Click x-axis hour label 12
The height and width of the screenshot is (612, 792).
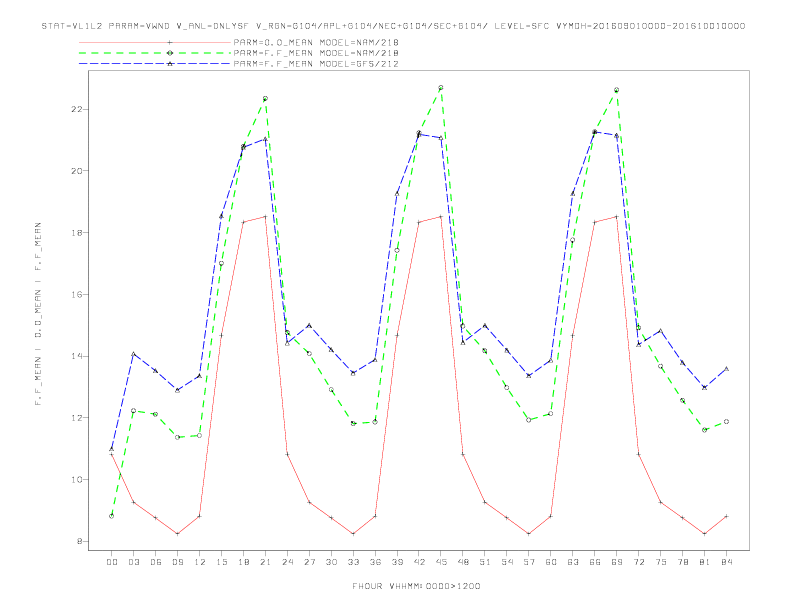(200, 562)
